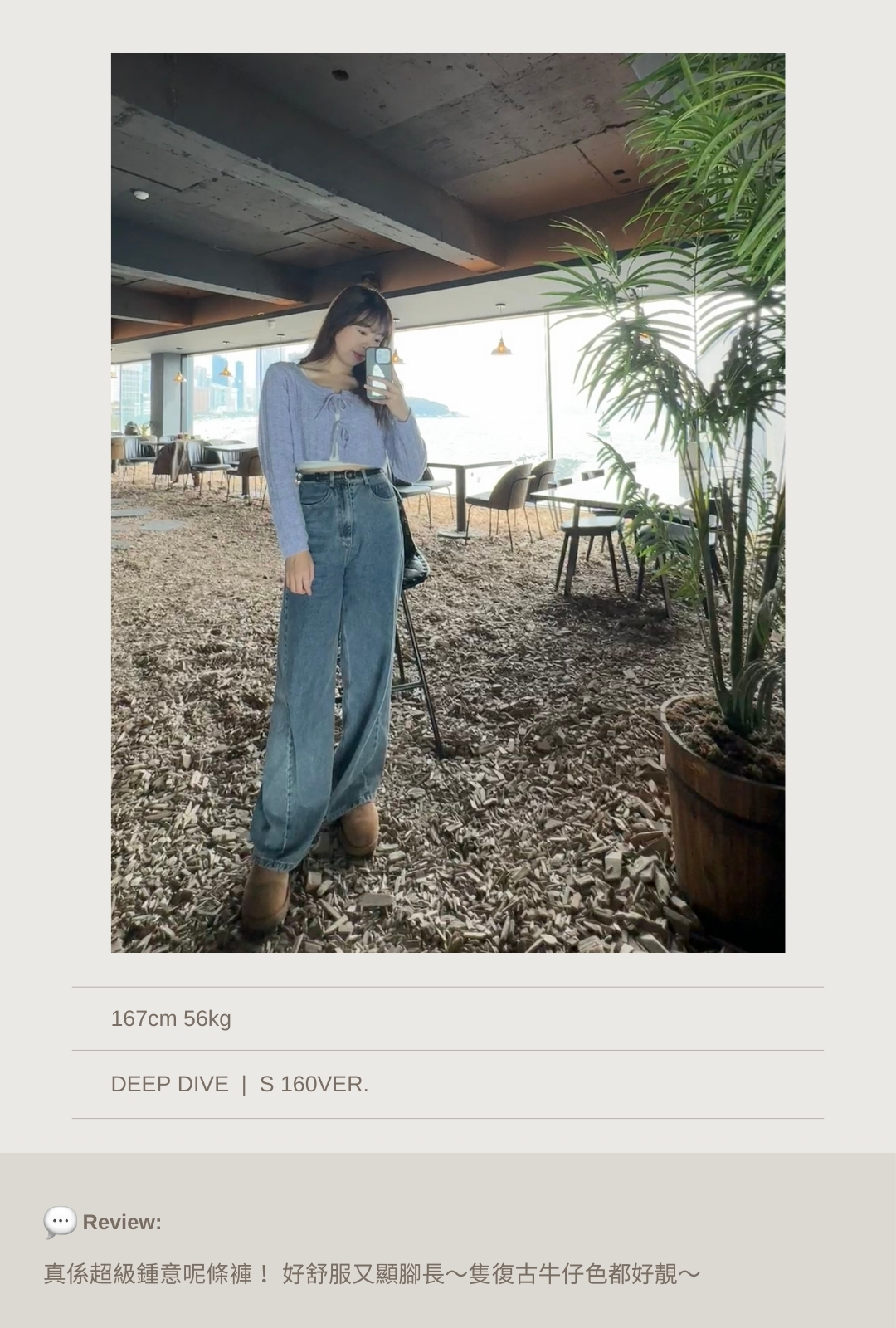Screen dimensions: 896x1328
Task: Select the Chinese review comment text
Action: 372,1274
